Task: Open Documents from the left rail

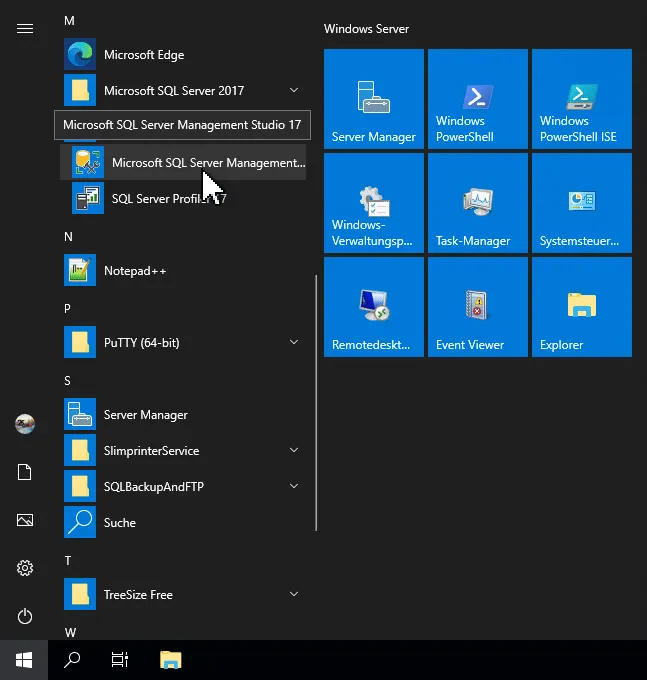Action: 25,472
